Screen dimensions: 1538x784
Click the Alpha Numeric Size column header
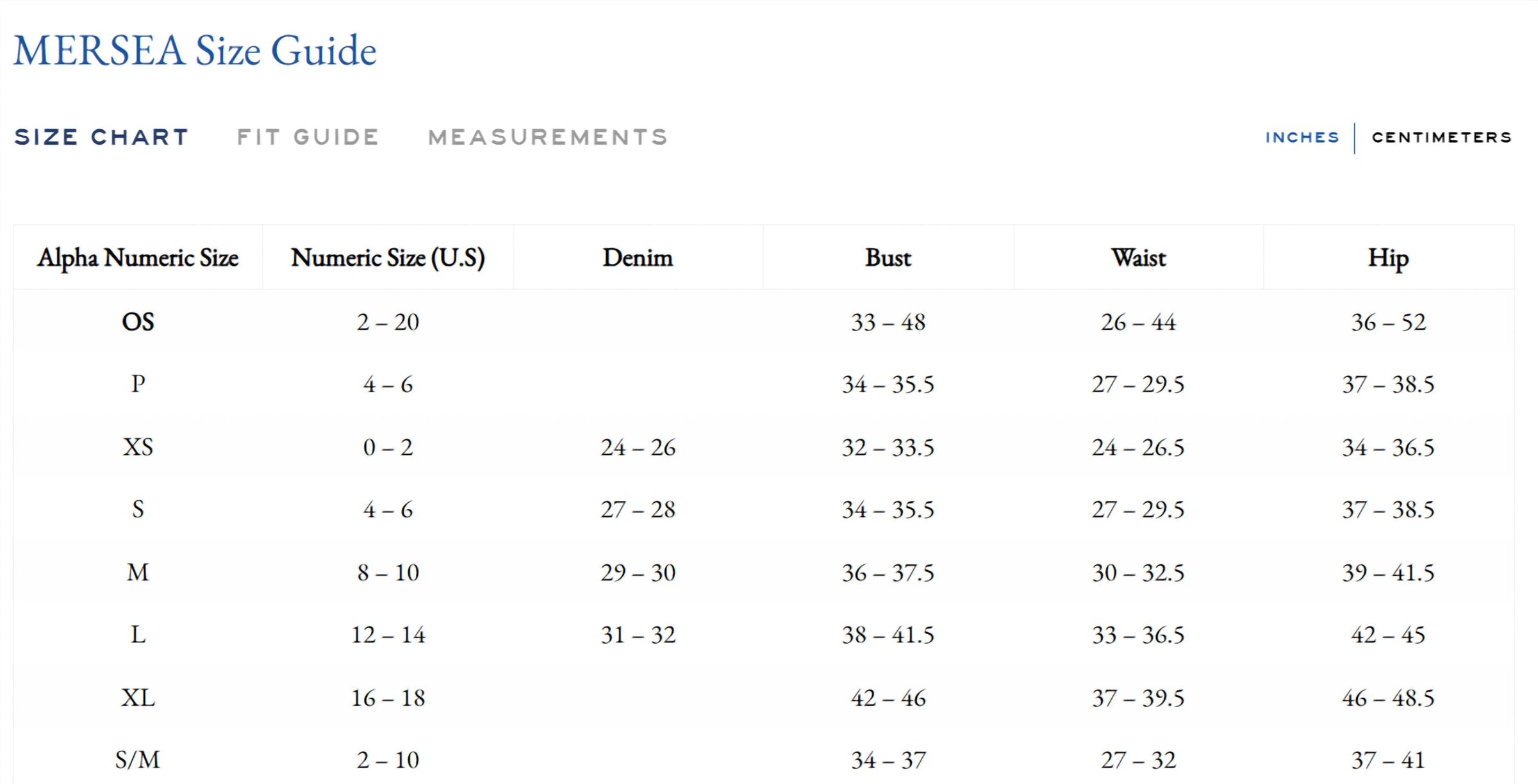click(138, 257)
